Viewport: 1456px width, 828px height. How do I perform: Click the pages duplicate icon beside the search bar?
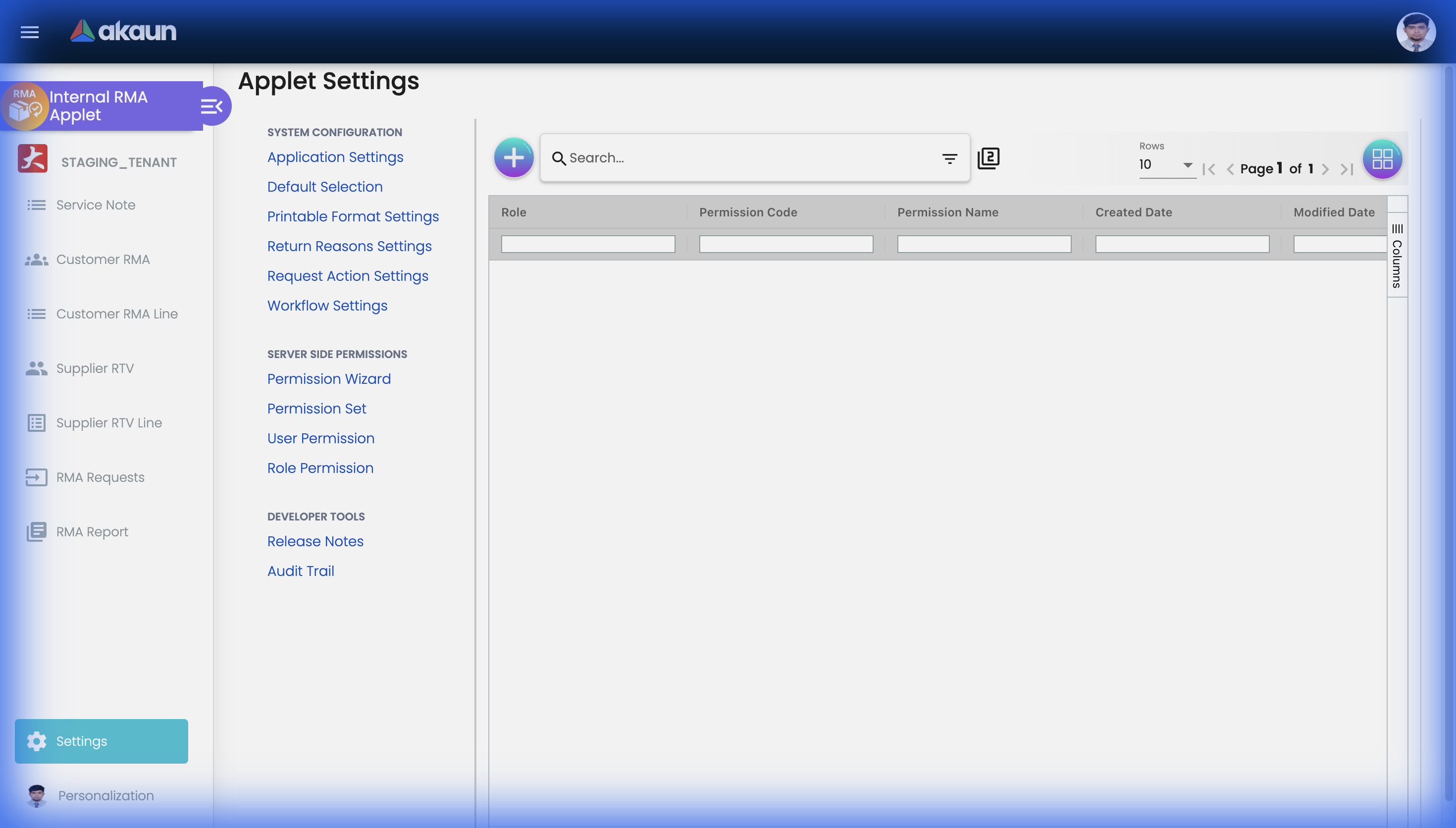click(989, 157)
